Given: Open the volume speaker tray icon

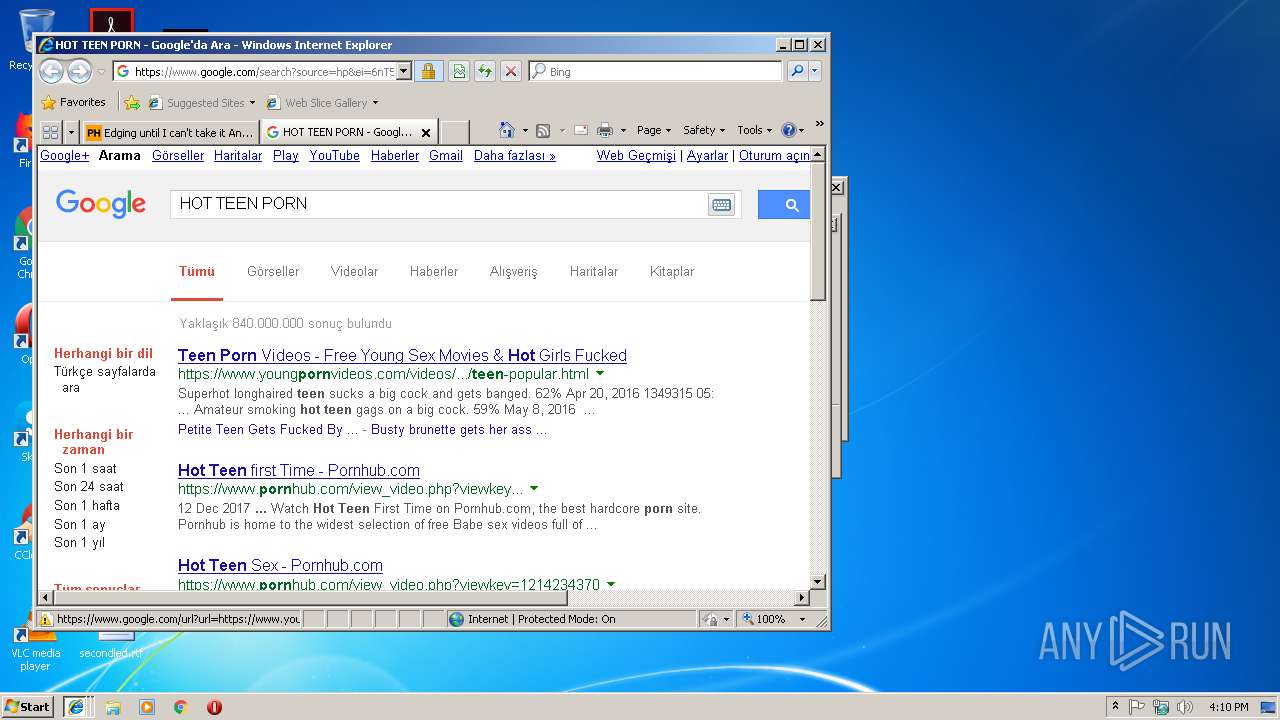Looking at the screenshot, I should pos(1185,707).
